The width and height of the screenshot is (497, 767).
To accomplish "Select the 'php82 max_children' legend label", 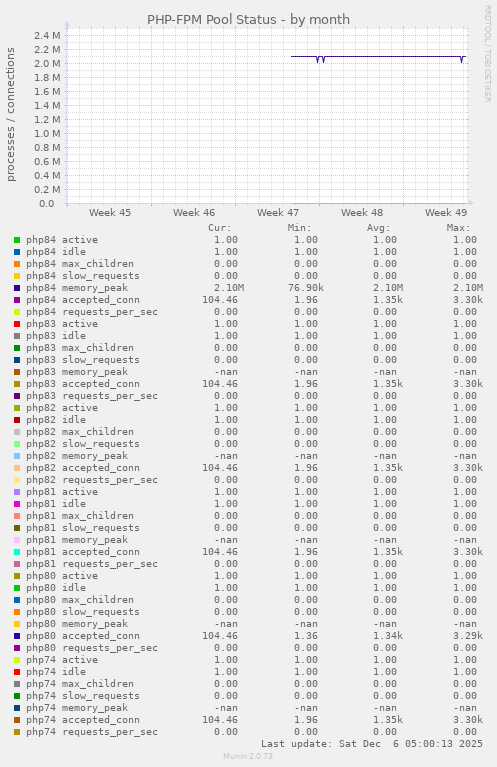I will click(x=80, y=432).
